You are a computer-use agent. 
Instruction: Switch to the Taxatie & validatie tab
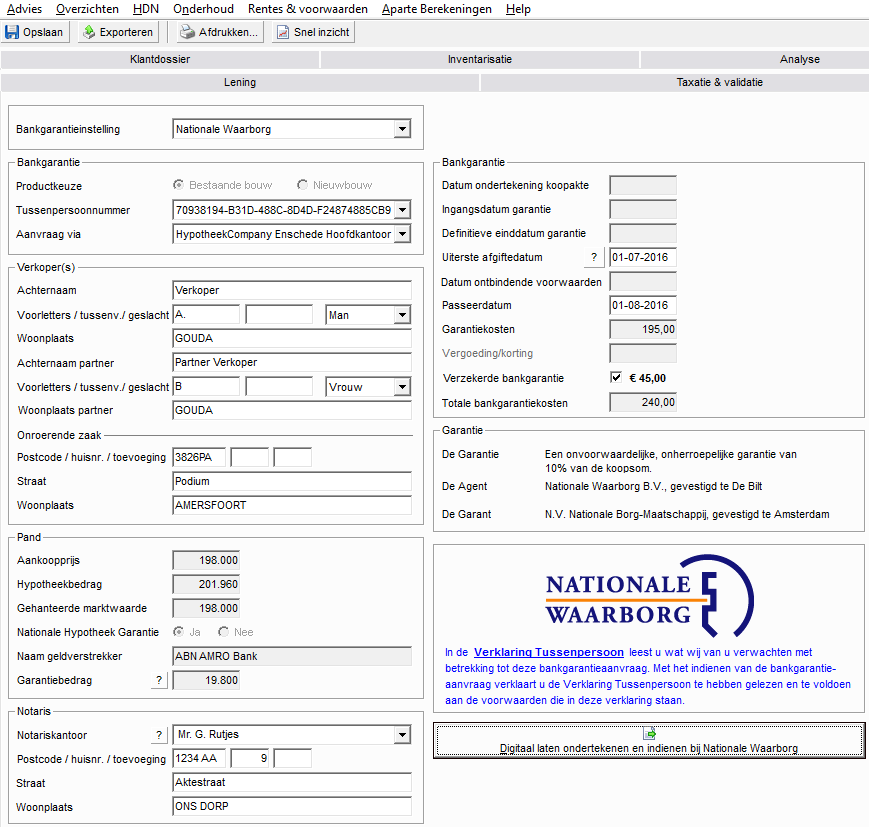[719, 82]
